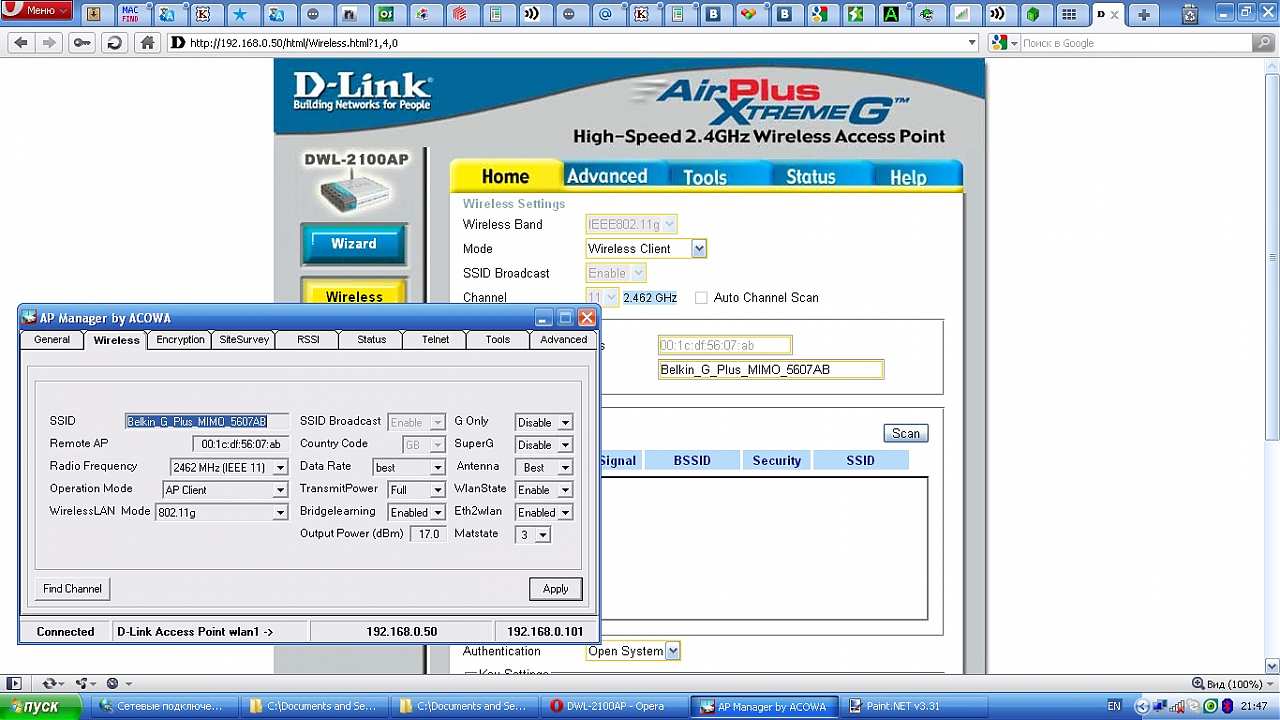The width and height of the screenshot is (1280, 720).
Task: Expand the Radio Frequency dropdown
Action: point(280,467)
